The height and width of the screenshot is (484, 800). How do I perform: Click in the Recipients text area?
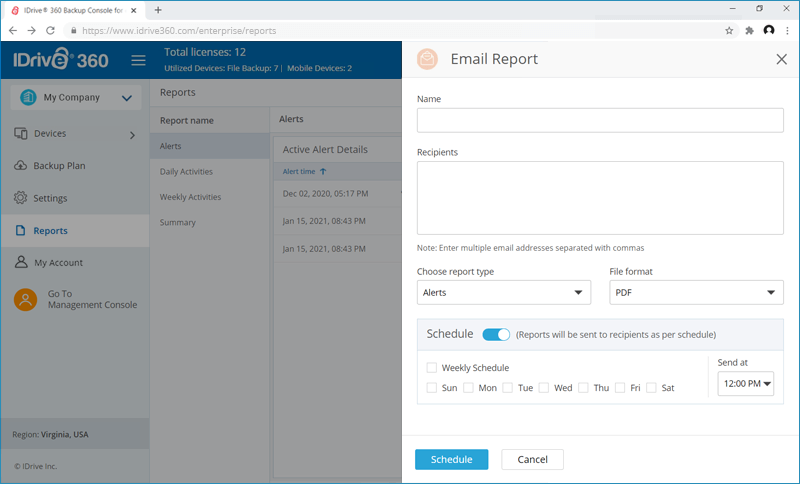pyautogui.click(x=600, y=198)
